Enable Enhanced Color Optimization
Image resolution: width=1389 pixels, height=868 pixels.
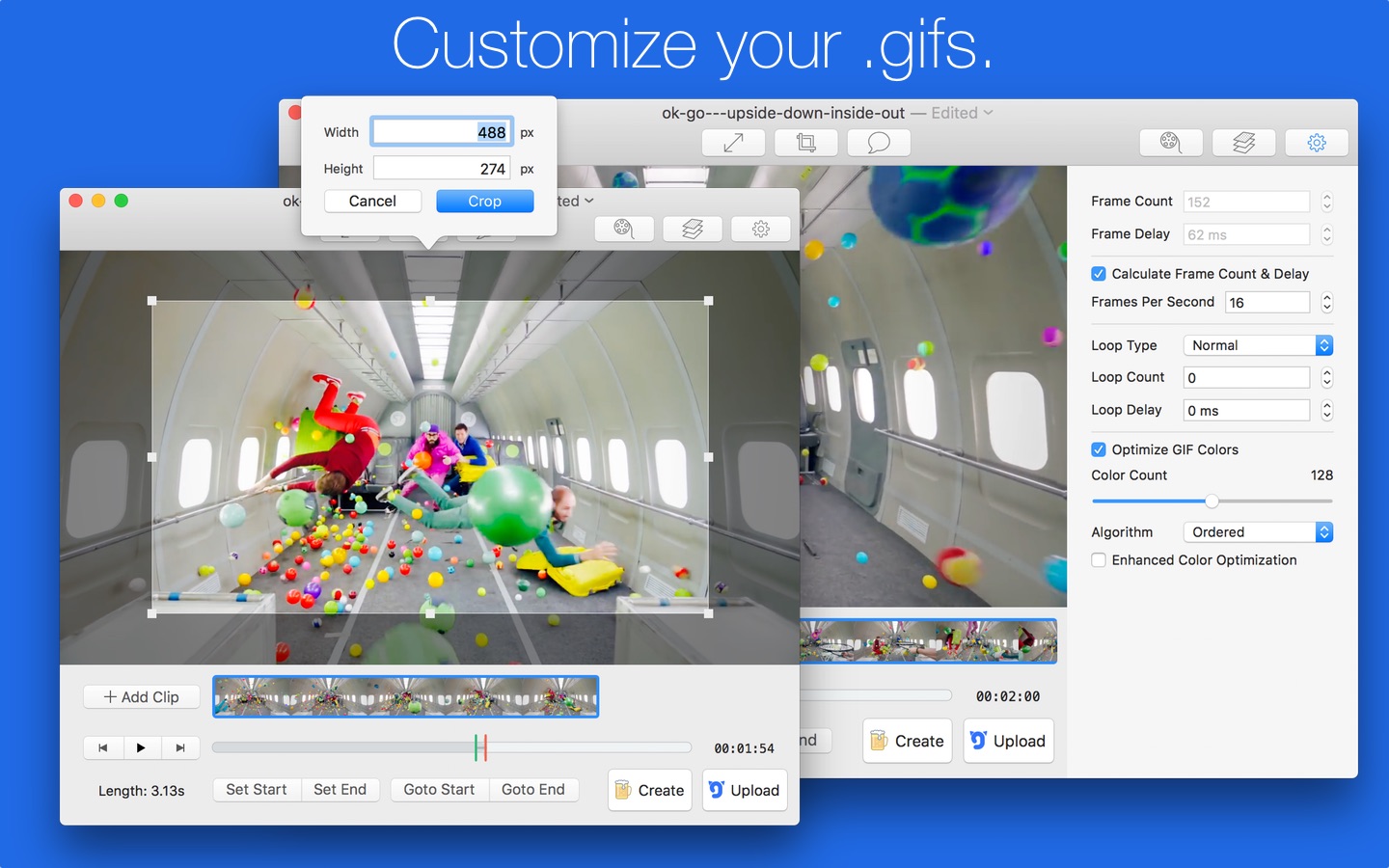coord(1099,560)
